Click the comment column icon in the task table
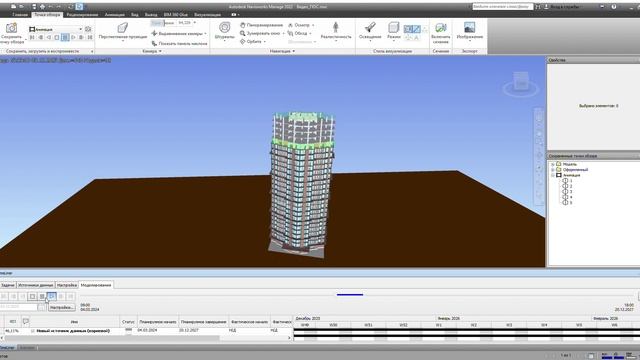The height and width of the screenshot is (360, 640). pos(26,322)
